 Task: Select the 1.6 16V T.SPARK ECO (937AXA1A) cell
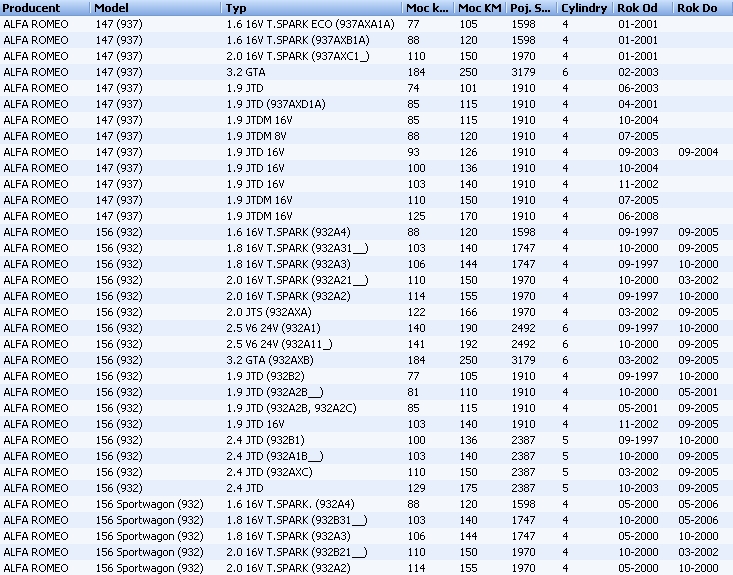pyautogui.click(x=310, y=24)
